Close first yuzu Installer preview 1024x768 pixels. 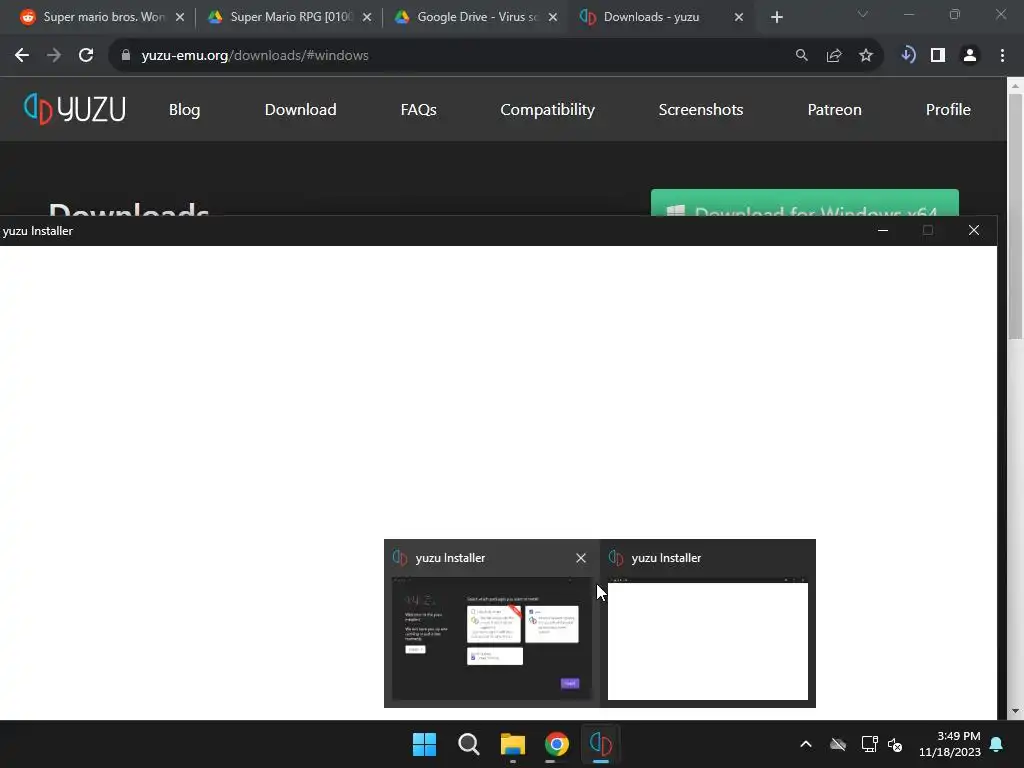coord(581,558)
